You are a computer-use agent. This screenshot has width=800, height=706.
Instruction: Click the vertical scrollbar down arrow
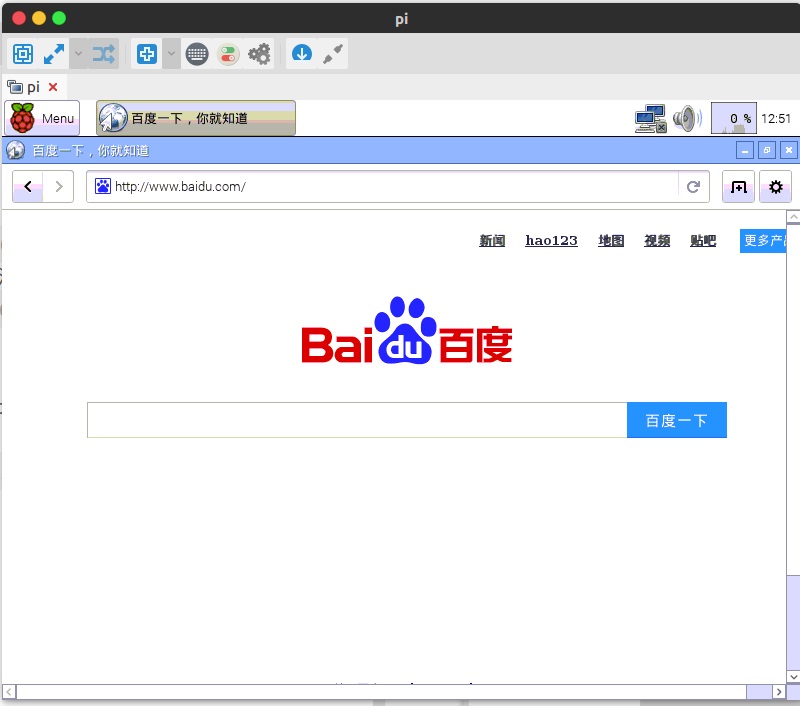pos(793,677)
